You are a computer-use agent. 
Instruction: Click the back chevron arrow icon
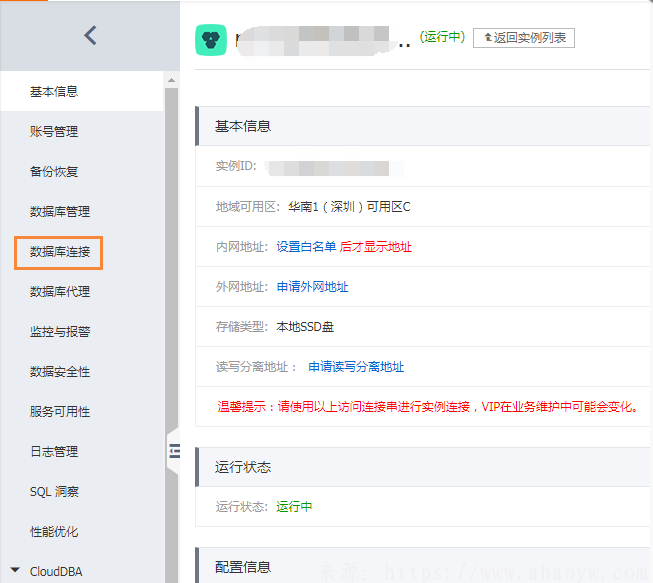pos(90,36)
